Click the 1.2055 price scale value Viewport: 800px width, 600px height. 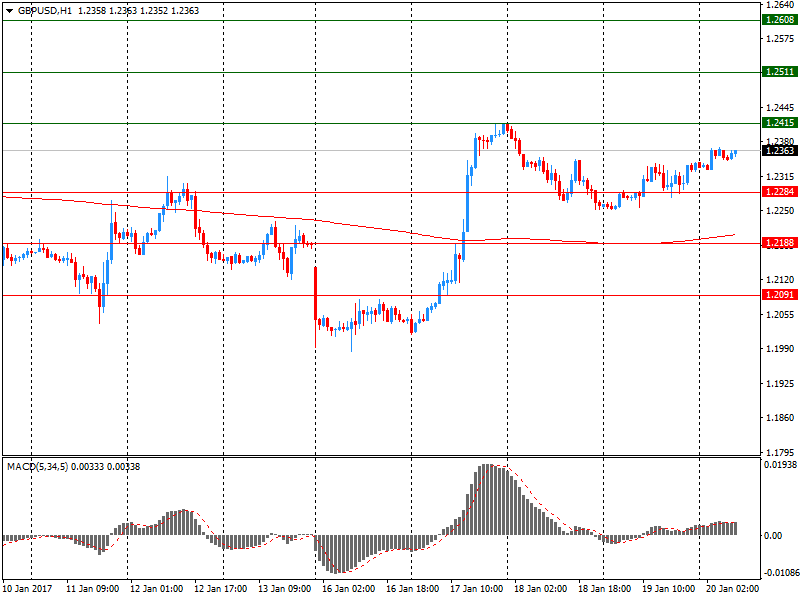[x=780, y=314]
